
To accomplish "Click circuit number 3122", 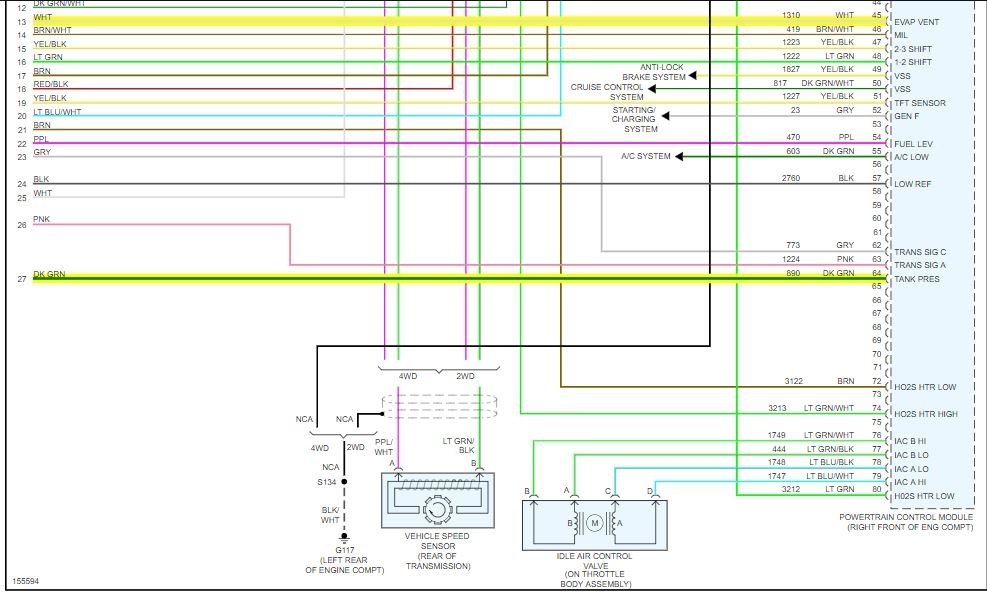I will tap(794, 381).
